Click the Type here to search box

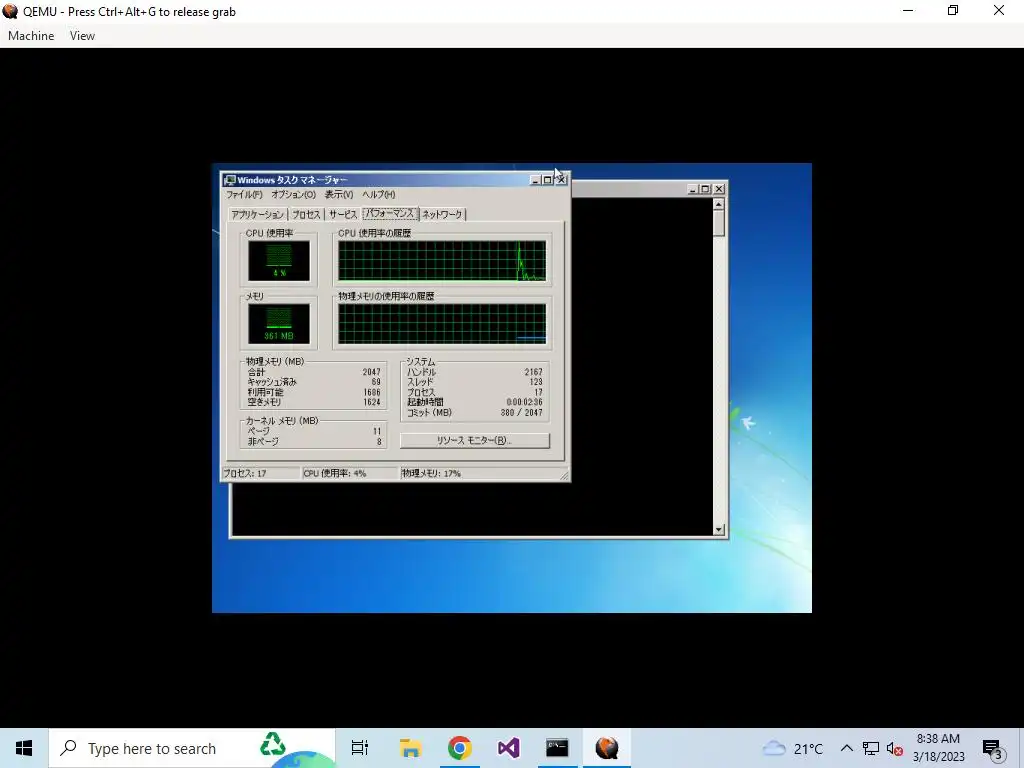coord(192,748)
